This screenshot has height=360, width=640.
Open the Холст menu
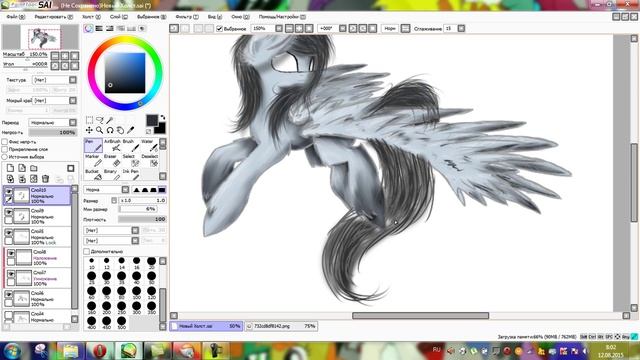[x=91, y=17]
